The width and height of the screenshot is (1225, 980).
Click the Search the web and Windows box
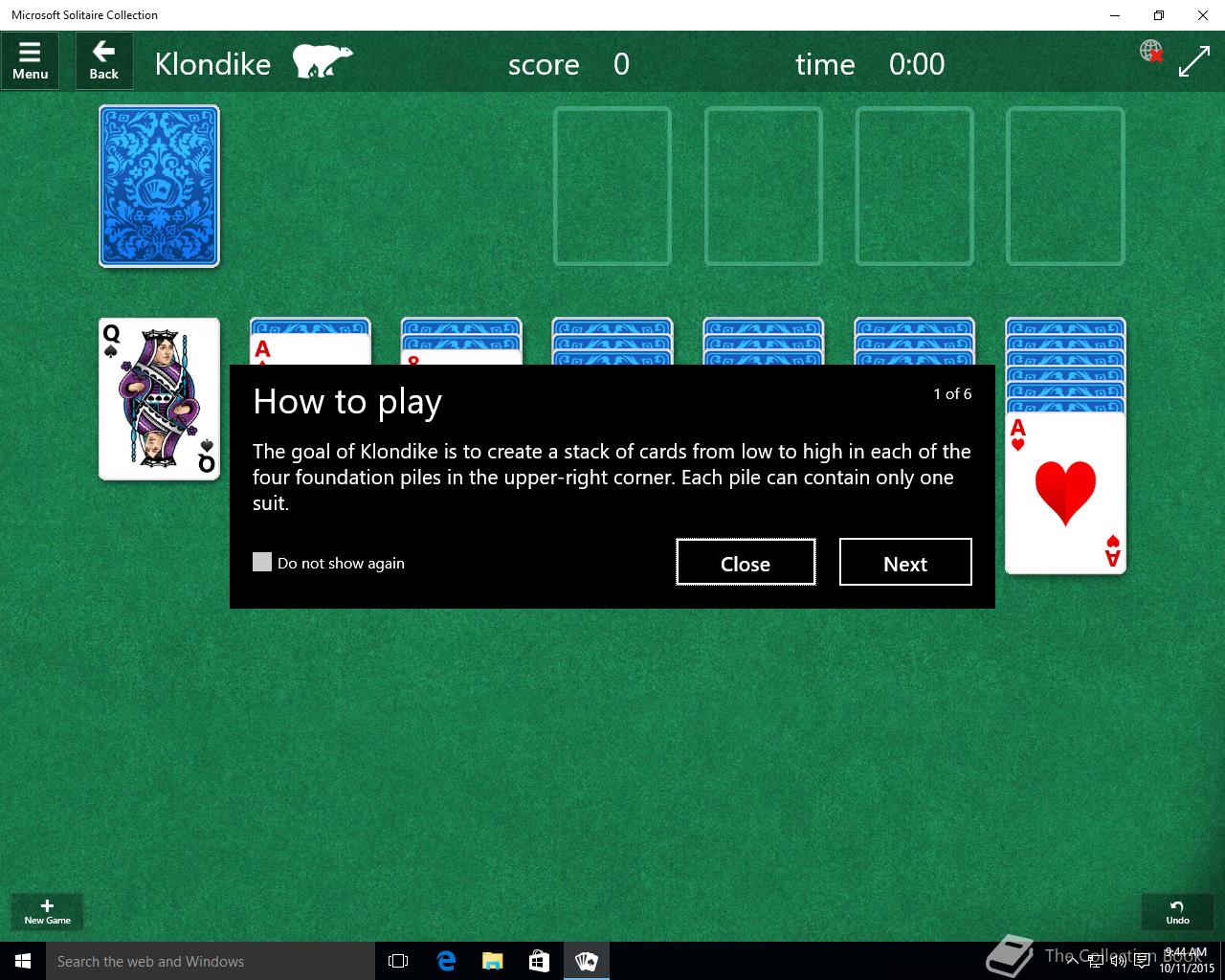211,961
